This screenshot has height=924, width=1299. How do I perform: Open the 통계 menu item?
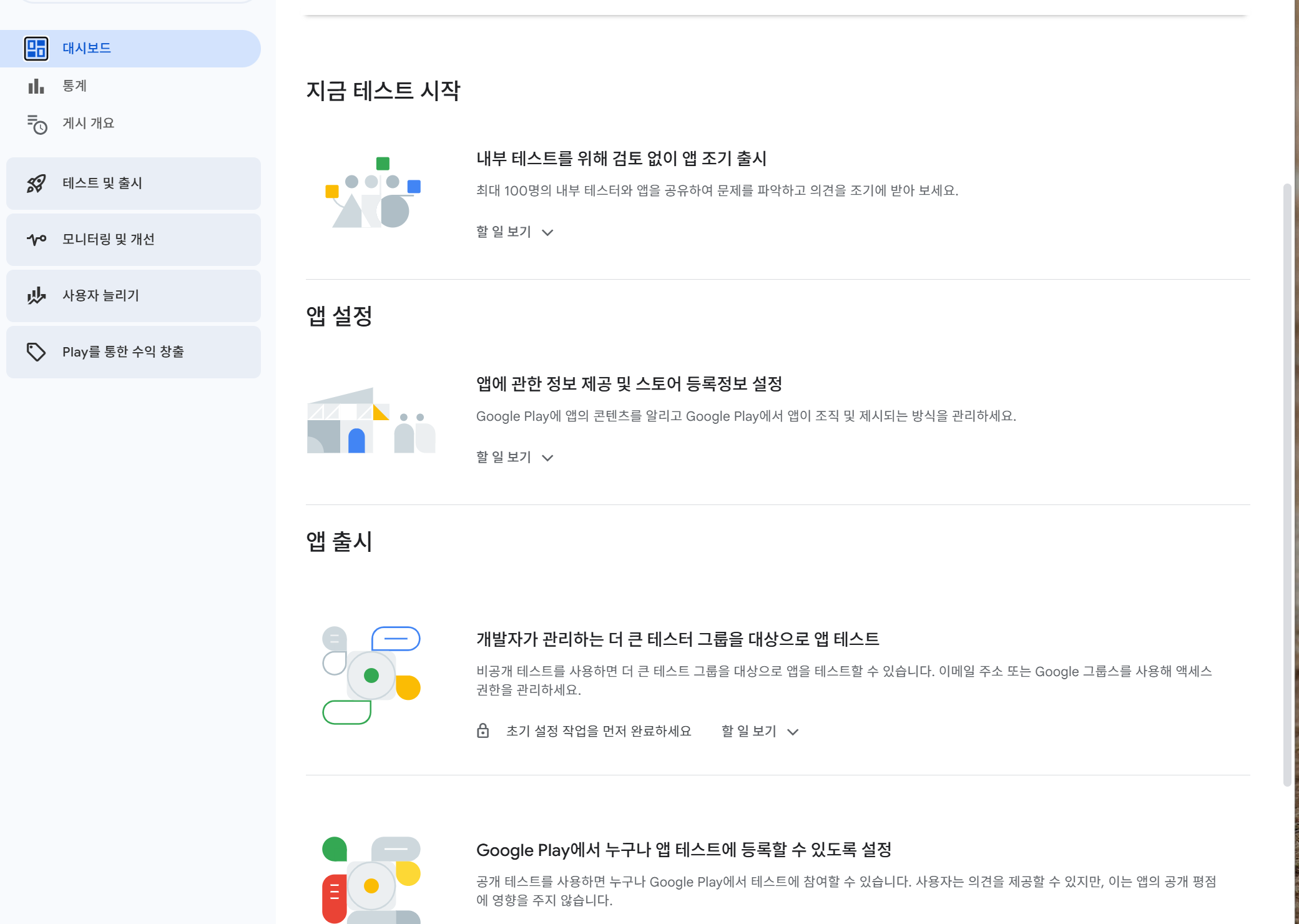[74, 86]
